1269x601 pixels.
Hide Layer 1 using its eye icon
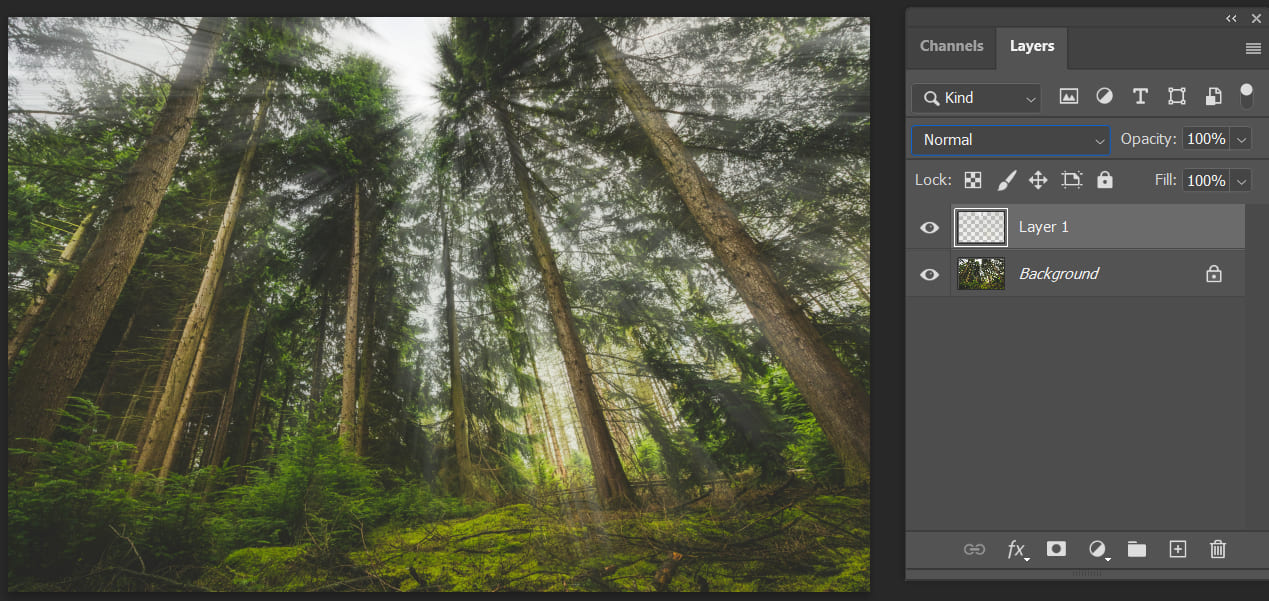pyautogui.click(x=930, y=228)
